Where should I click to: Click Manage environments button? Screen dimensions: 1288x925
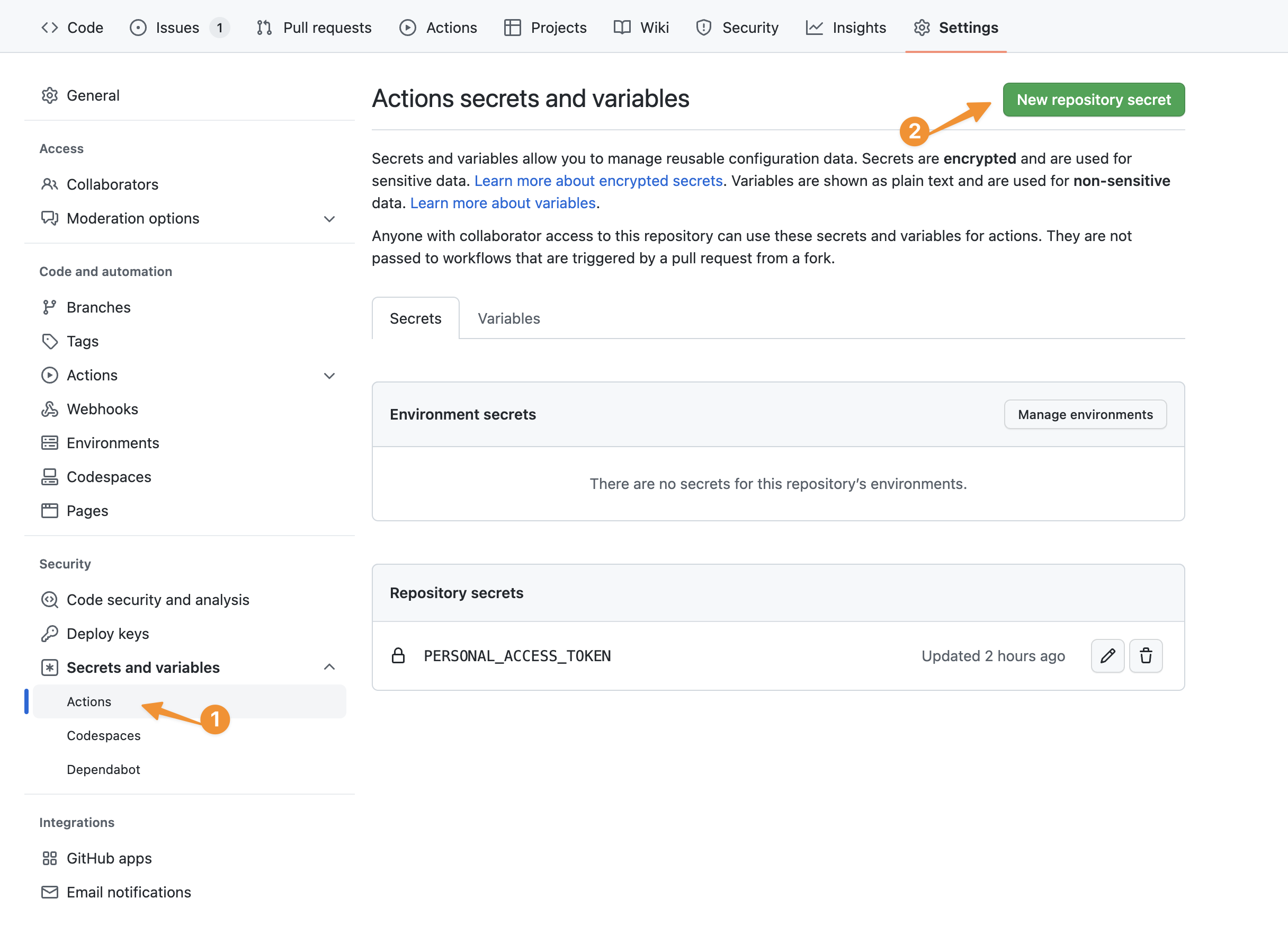(1086, 414)
